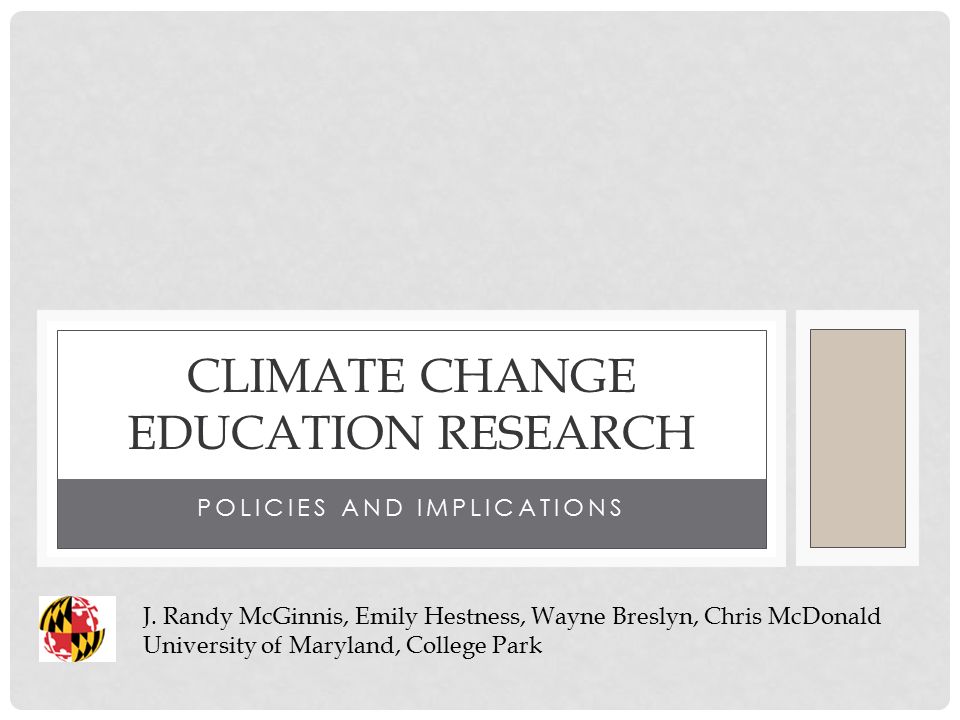Viewport: 960px width, 720px height.
Task: Click the University of Maryland globe logo
Action: pyautogui.click(x=77, y=629)
